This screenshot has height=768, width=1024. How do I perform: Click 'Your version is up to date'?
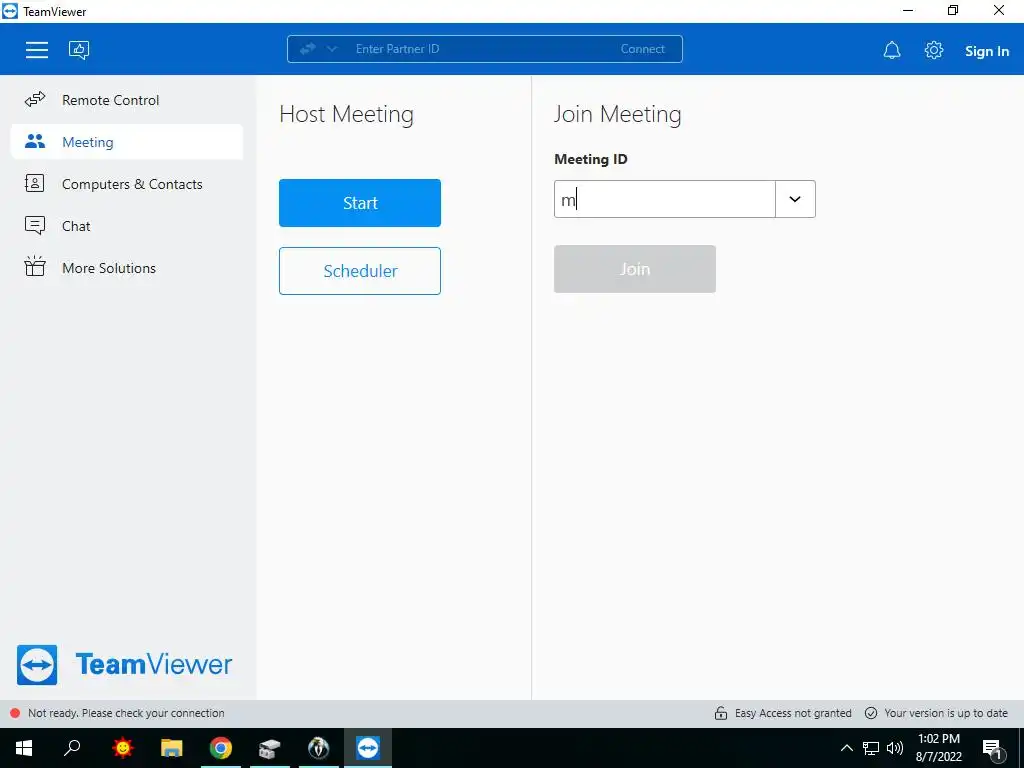click(x=946, y=713)
